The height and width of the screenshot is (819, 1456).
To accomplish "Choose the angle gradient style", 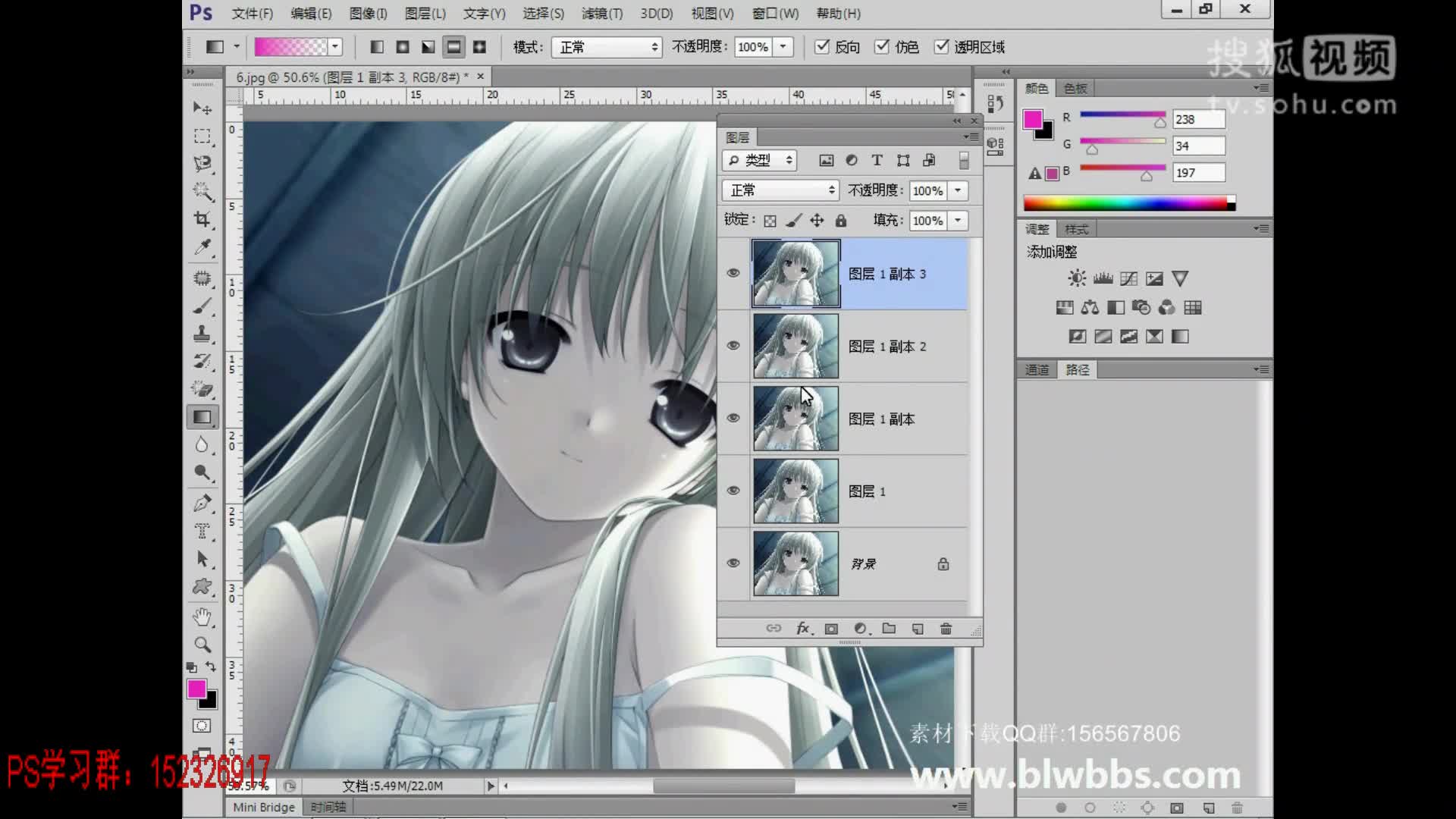I will coord(428,47).
